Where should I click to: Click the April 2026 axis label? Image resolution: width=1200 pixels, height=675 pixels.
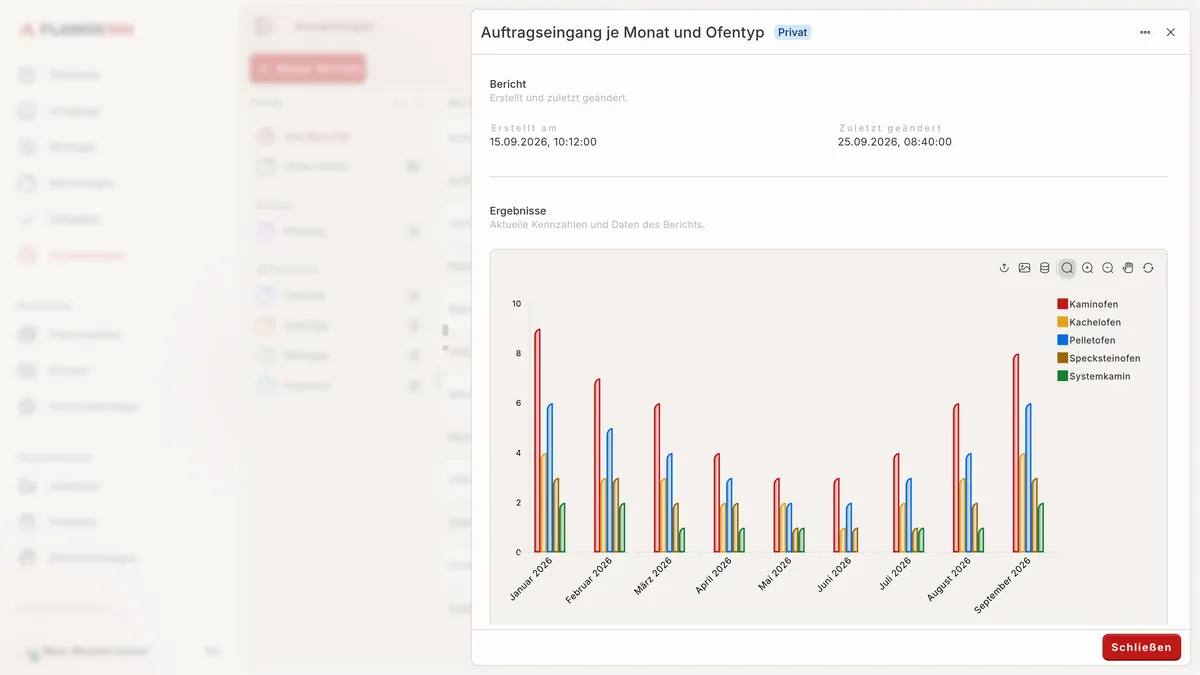coord(714,577)
